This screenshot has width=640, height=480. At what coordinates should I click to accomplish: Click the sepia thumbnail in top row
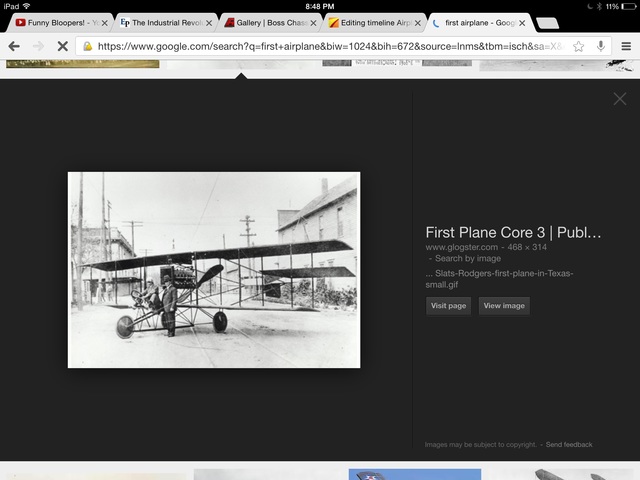pos(82,64)
